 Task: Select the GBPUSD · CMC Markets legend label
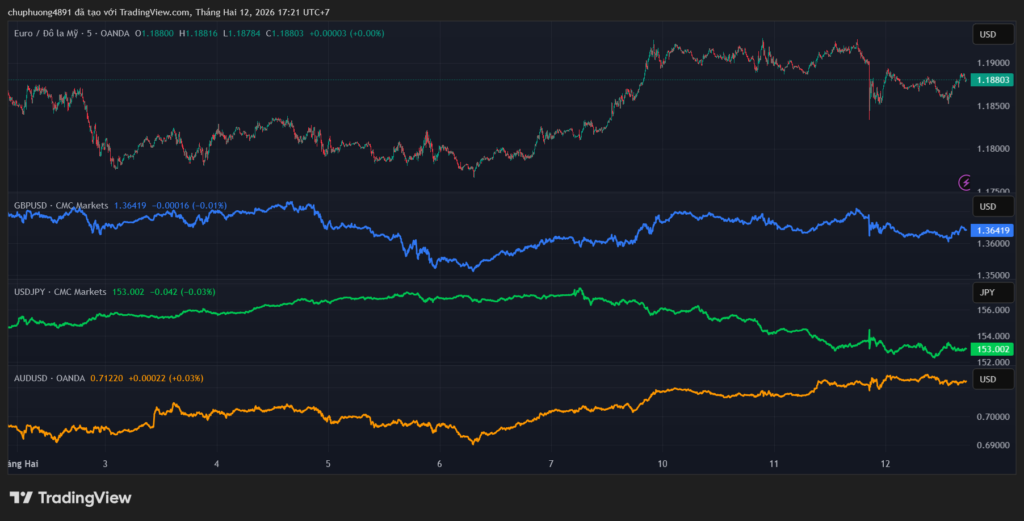60,205
